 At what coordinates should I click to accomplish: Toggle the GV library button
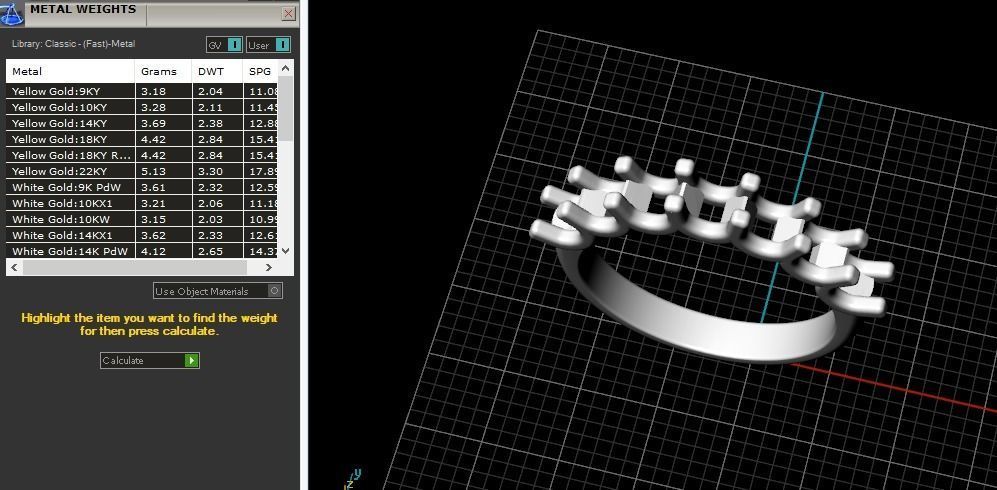224,45
